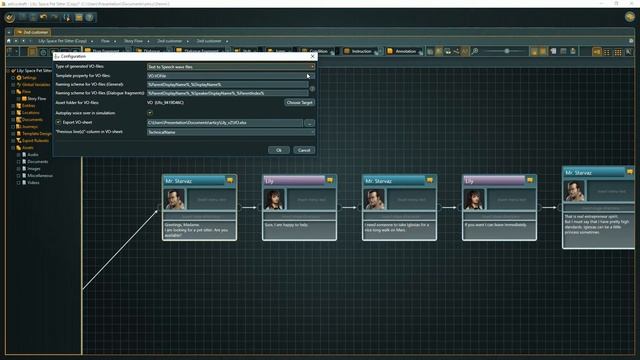Select the highlighted flow view mode icon
This screenshot has width=640, height=360.
tap(597, 51)
